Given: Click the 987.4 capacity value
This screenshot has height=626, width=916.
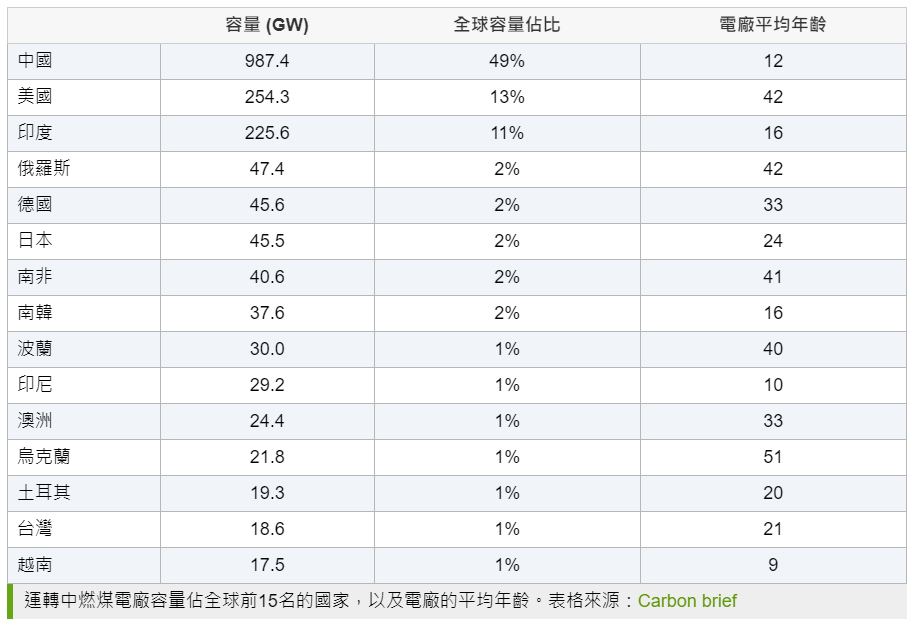Looking at the screenshot, I should tap(267, 61).
